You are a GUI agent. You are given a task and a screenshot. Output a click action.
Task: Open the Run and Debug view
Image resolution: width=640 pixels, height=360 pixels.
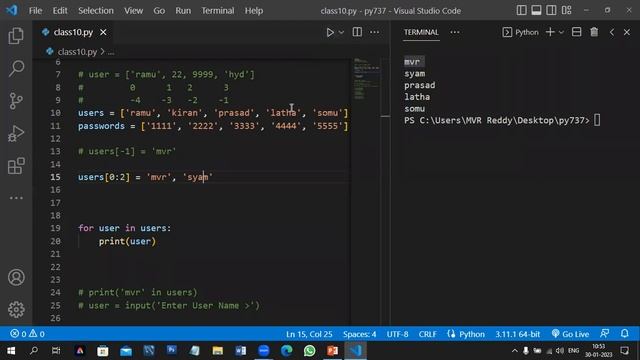tap(16, 133)
